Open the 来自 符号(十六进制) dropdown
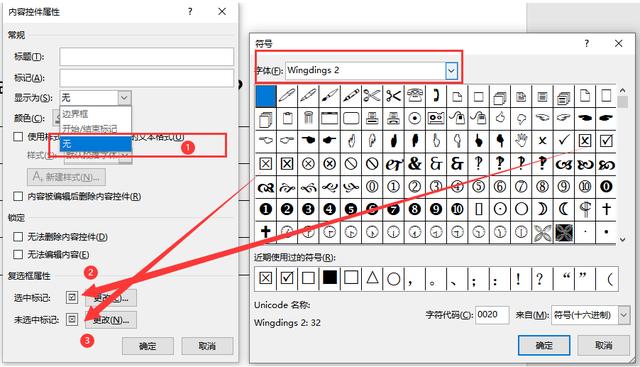 [624, 315]
